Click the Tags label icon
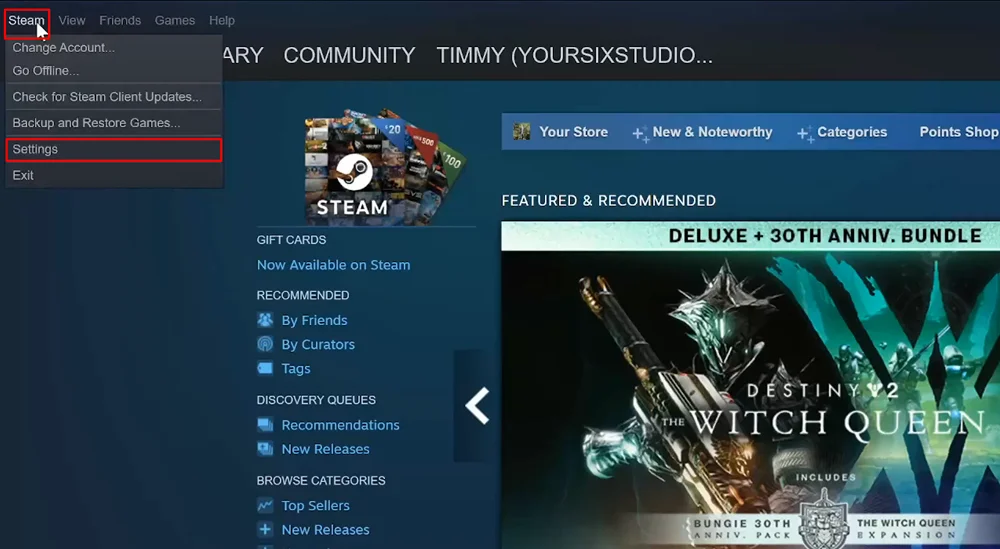This screenshot has width=1000, height=549. tap(265, 369)
